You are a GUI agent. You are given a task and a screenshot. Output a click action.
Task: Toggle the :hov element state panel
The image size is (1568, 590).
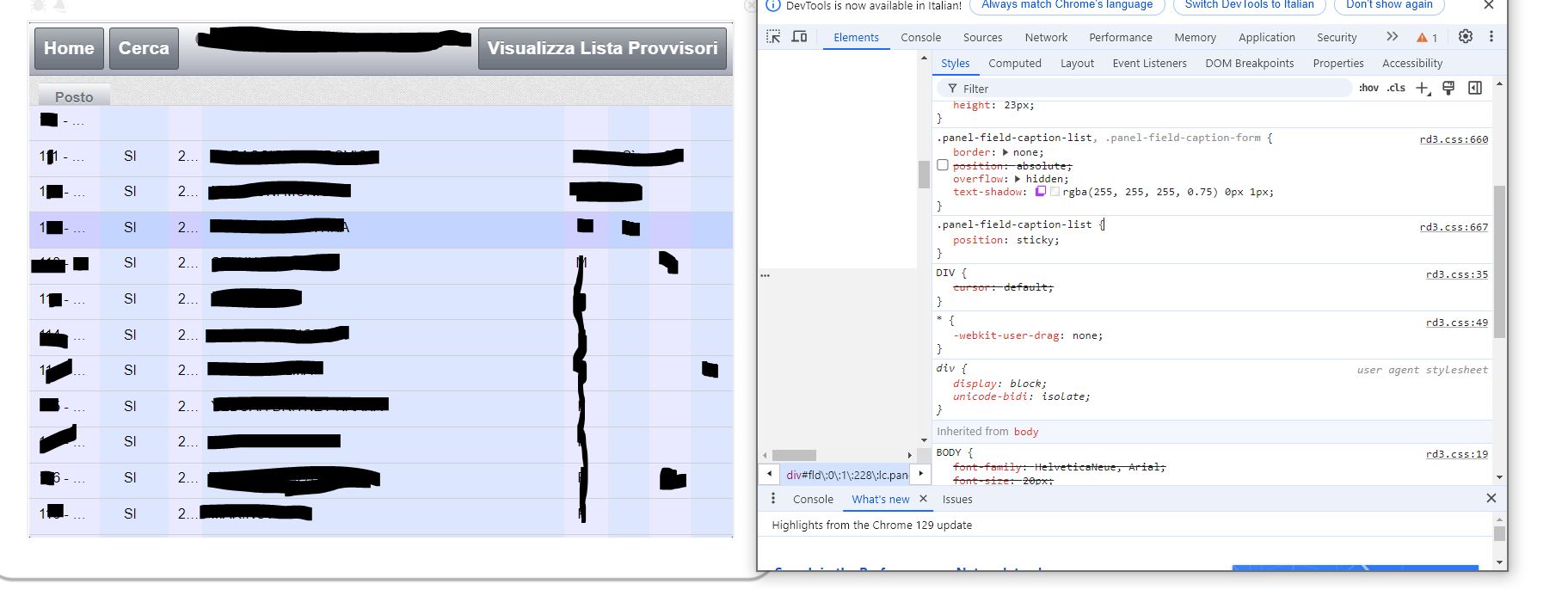(x=1368, y=88)
